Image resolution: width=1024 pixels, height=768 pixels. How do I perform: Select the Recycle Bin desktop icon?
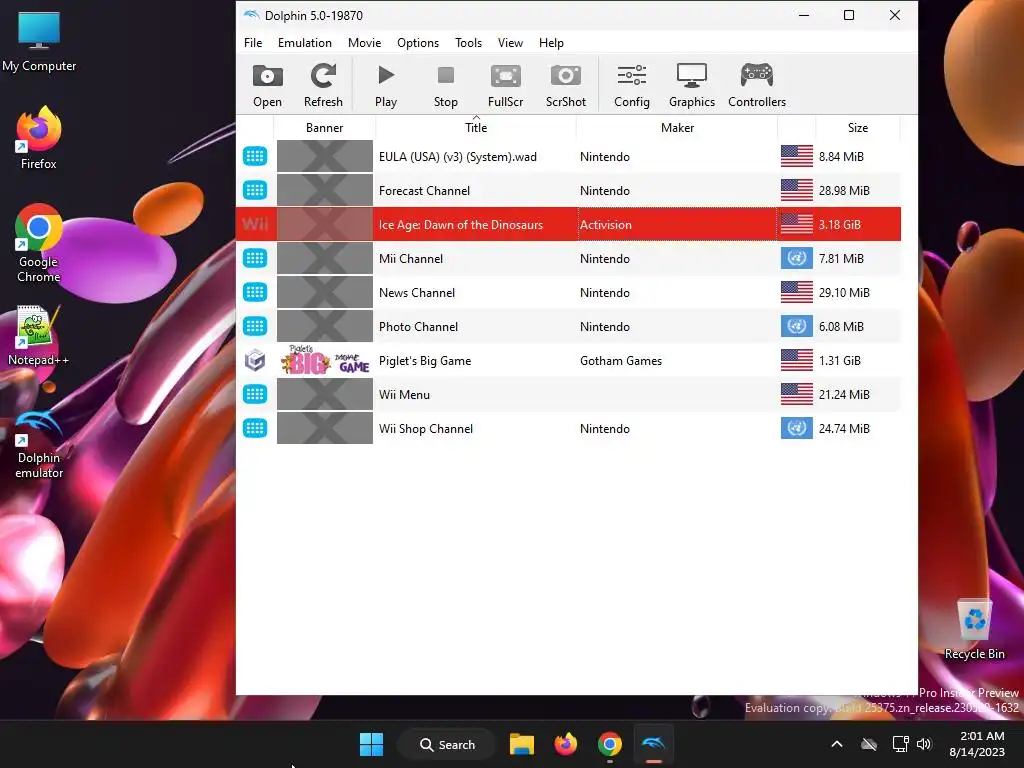click(x=974, y=628)
